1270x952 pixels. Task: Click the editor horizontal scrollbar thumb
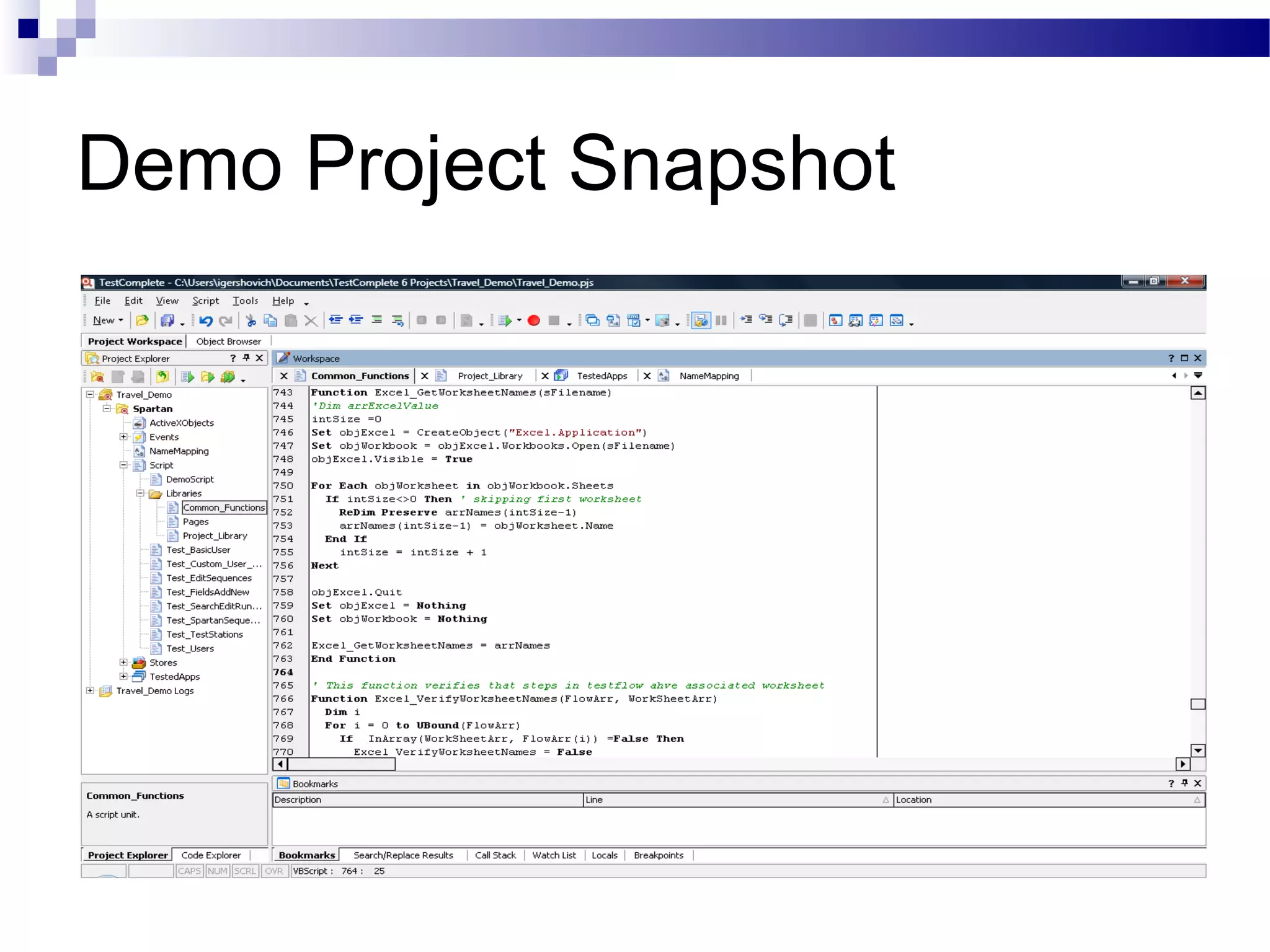click(x=342, y=764)
